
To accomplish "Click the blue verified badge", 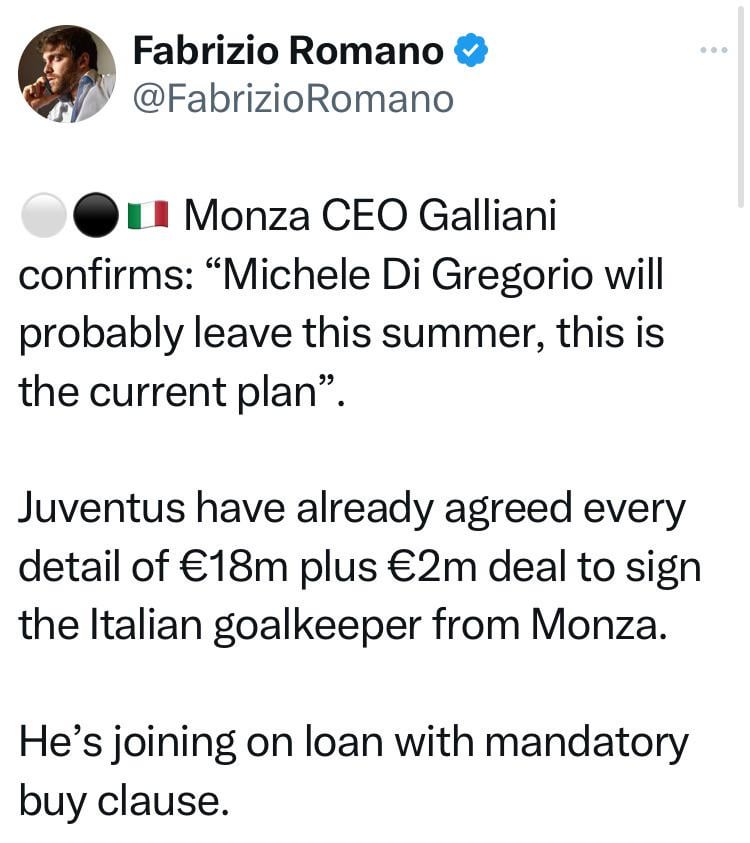I will [x=471, y=50].
